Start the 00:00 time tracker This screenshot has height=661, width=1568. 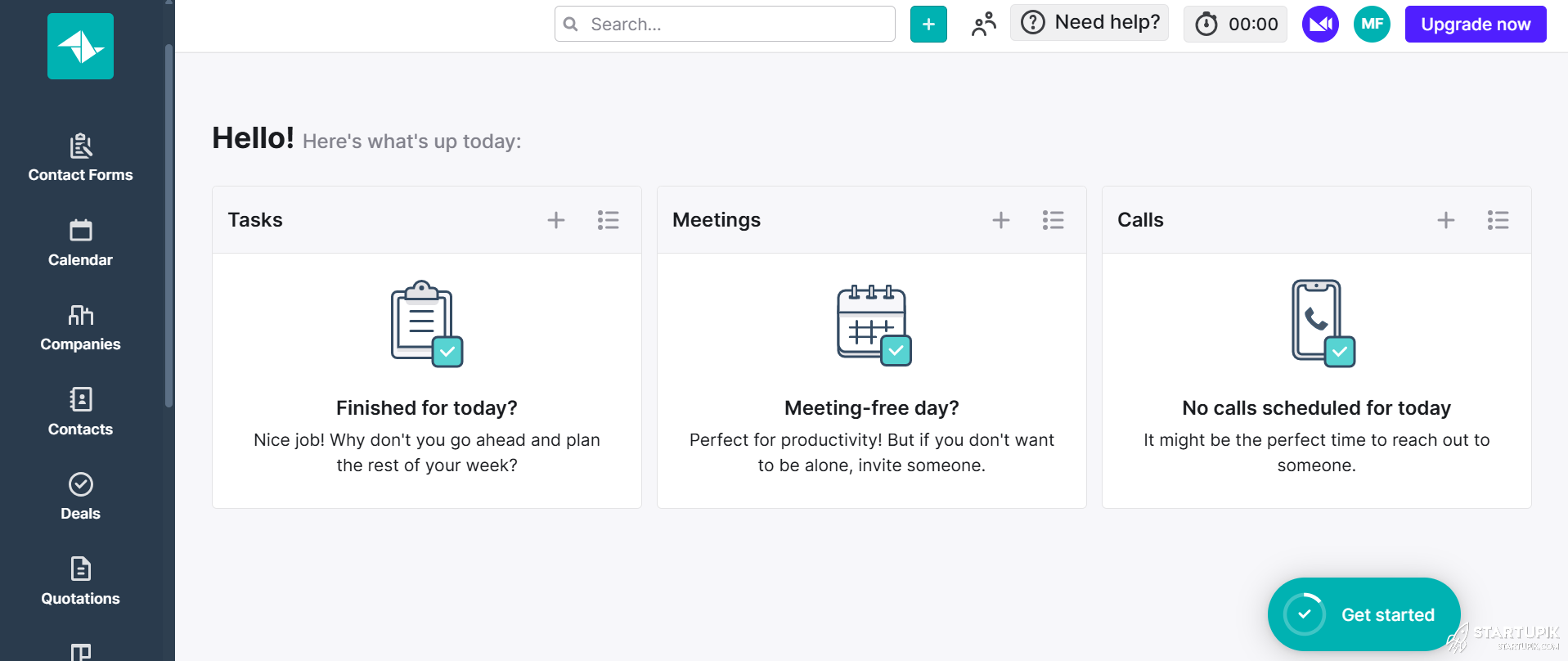[x=1236, y=25]
